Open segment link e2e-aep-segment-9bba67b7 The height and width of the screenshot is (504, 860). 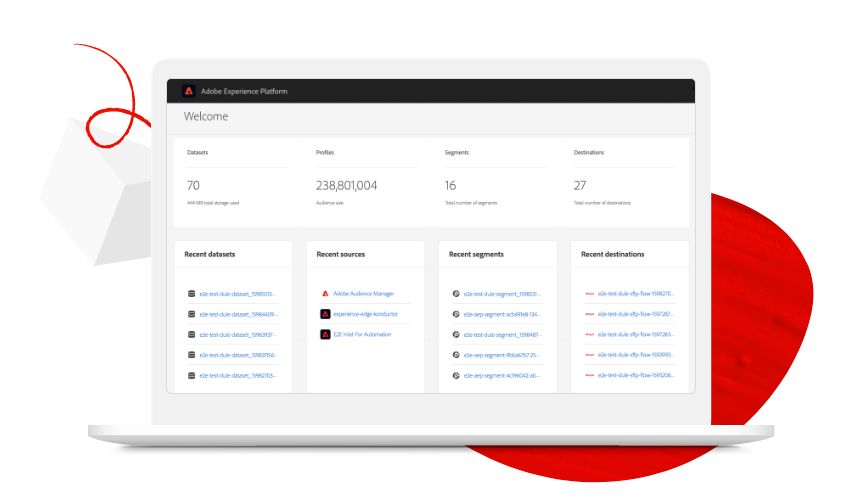501,355
